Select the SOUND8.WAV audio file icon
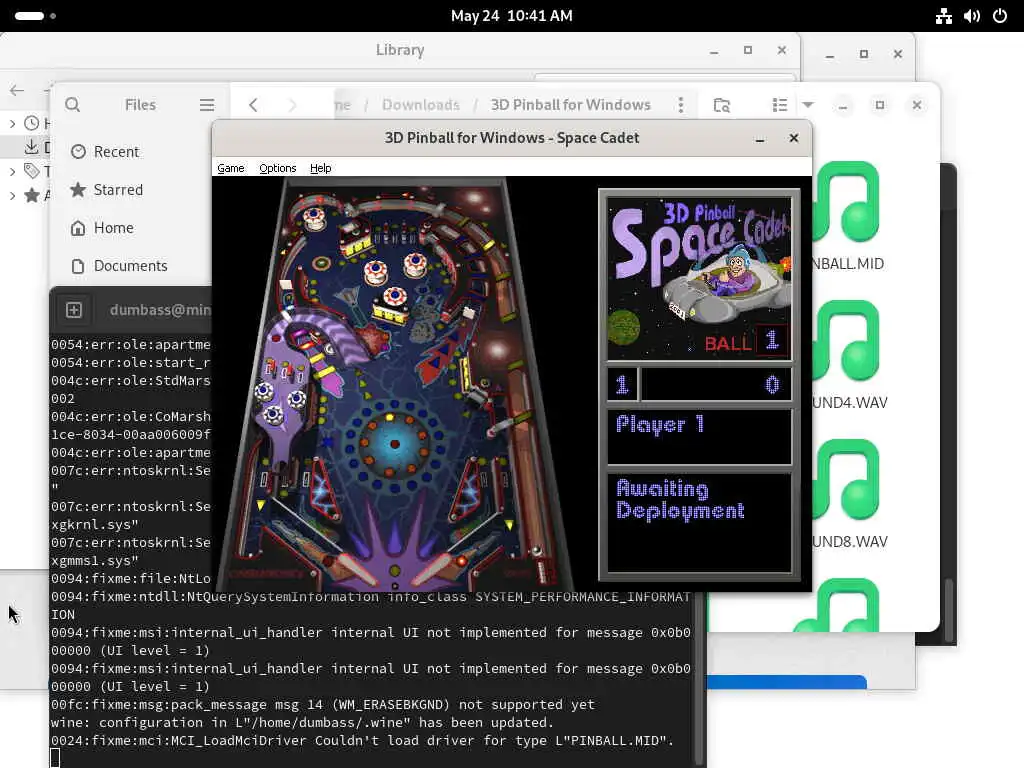The image size is (1024, 768). pyautogui.click(x=846, y=480)
